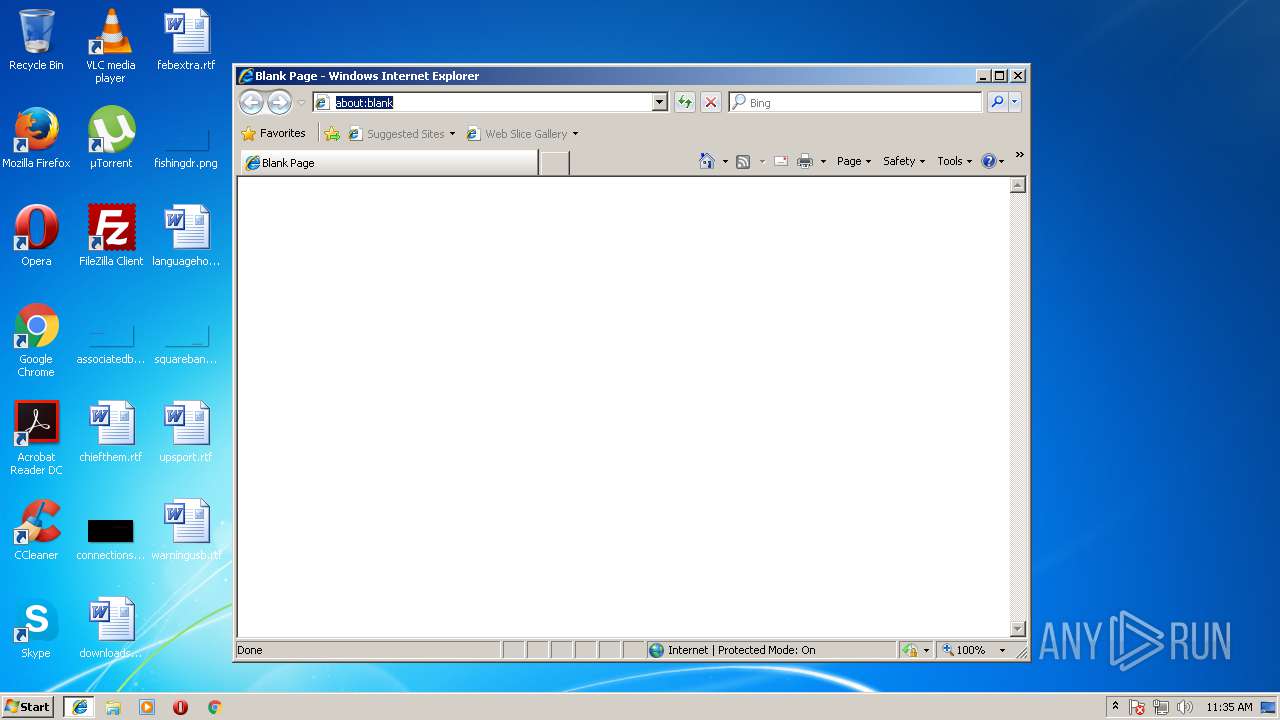Image resolution: width=1280 pixels, height=720 pixels.
Task: Click the Stop loading icon
Action: (711, 102)
